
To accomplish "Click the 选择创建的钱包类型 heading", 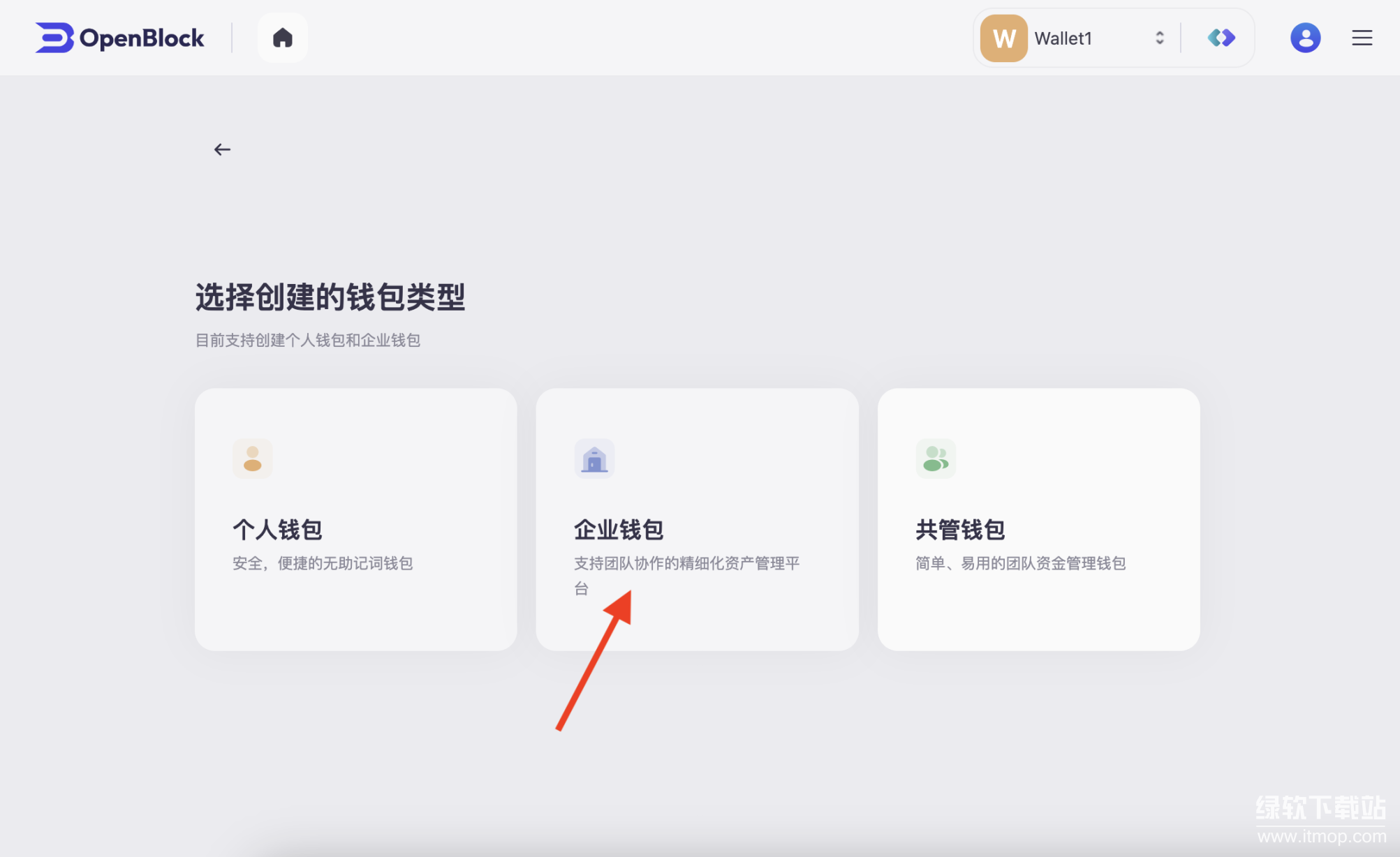I will coord(330,297).
